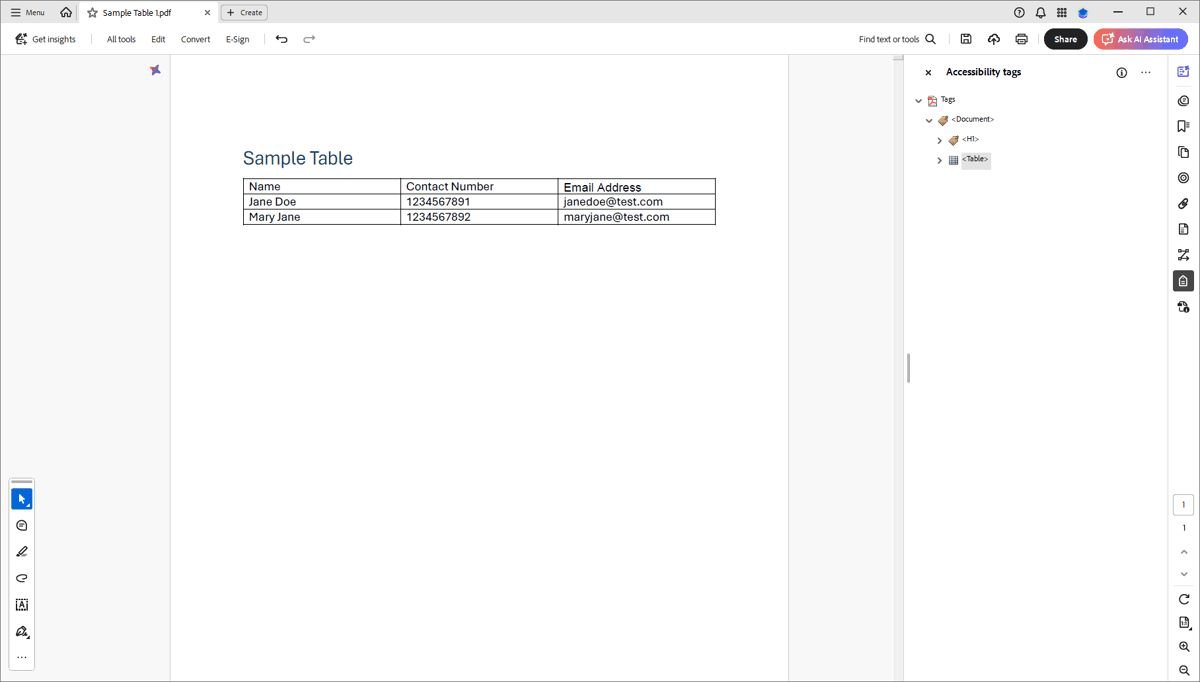Select the Fill and Sign pen tool
This screenshot has height=682, width=1200.
tap(22, 631)
